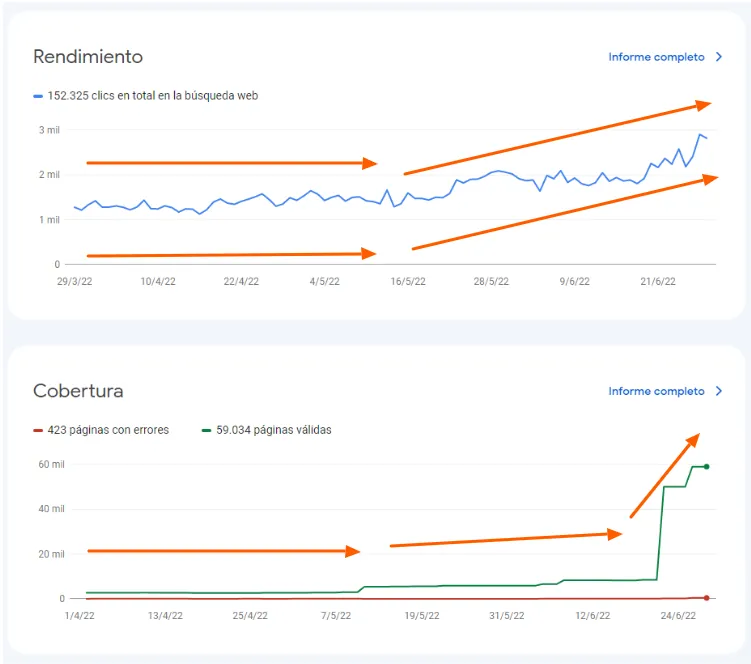Click the '22/4/22' date label

pyautogui.click(x=241, y=282)
